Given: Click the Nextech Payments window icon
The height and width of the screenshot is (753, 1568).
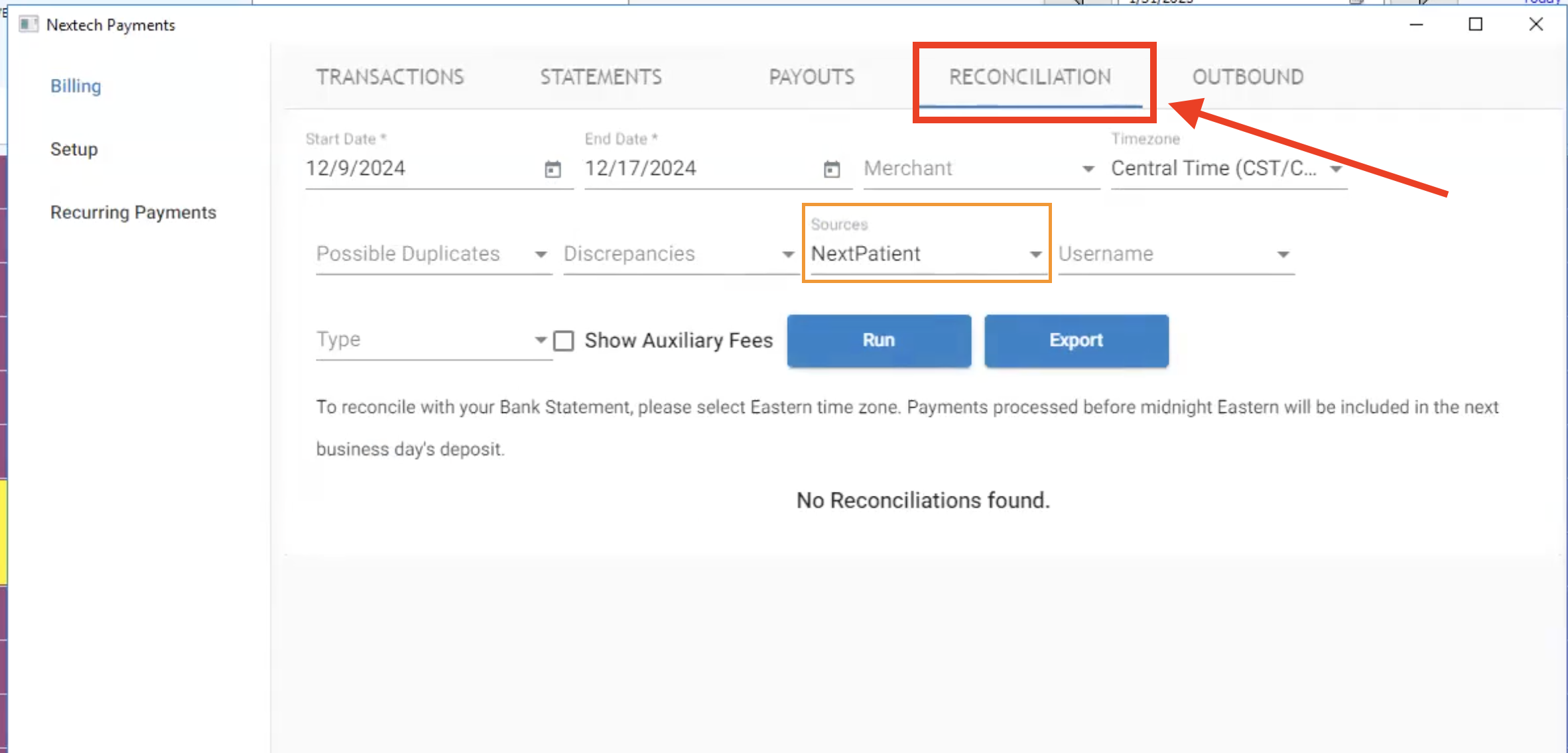Looking at the screenshot, I should pos(28,25).
